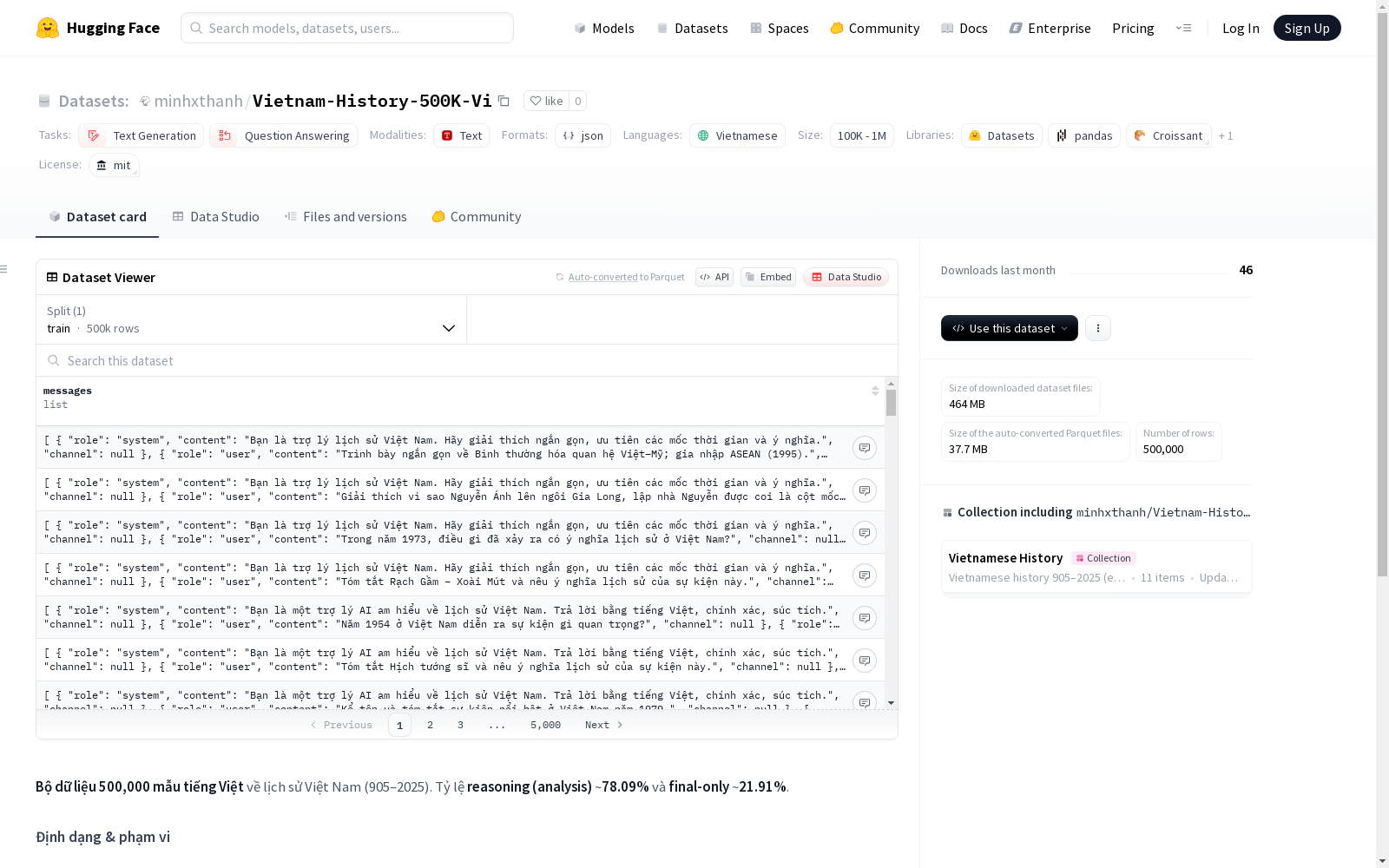The height and width of the screenshot is (868, 1389).
Task: Focus the top search models field
Action: coord(347,28)
